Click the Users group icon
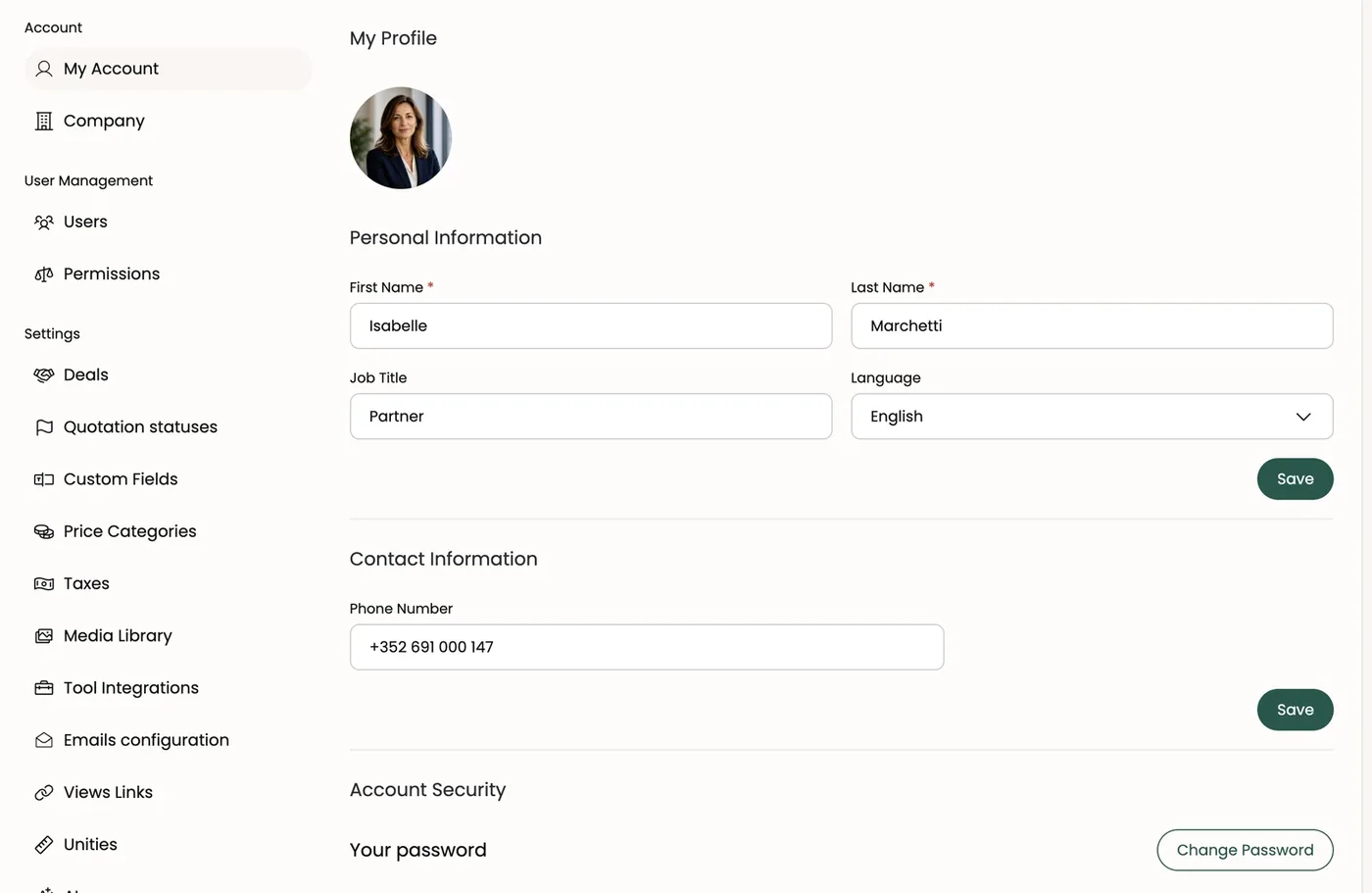 [x=44, y=222]
